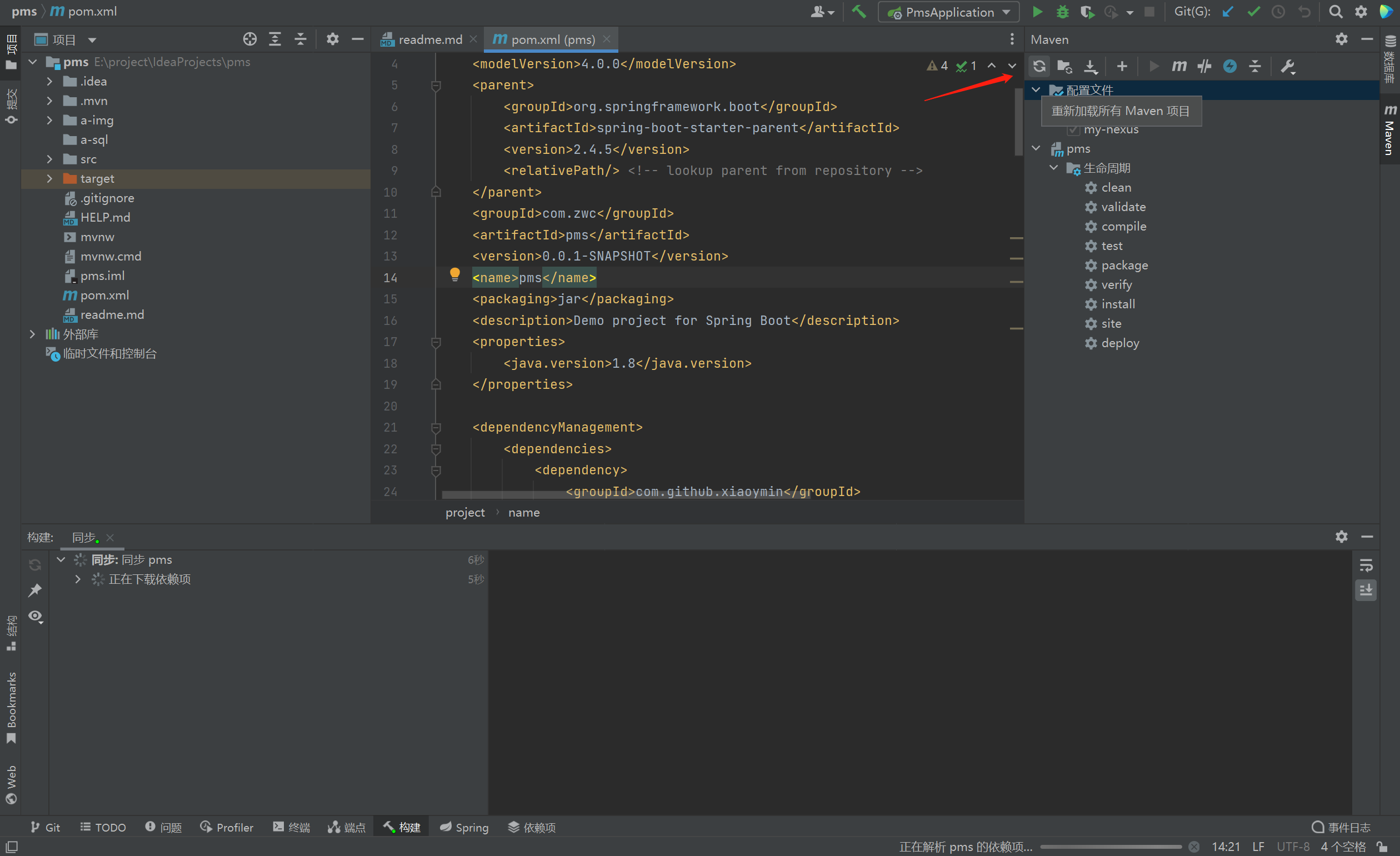Add Maven project with plus icon
This screenshot has height=856, width=1400.
tap(1122, 66)
